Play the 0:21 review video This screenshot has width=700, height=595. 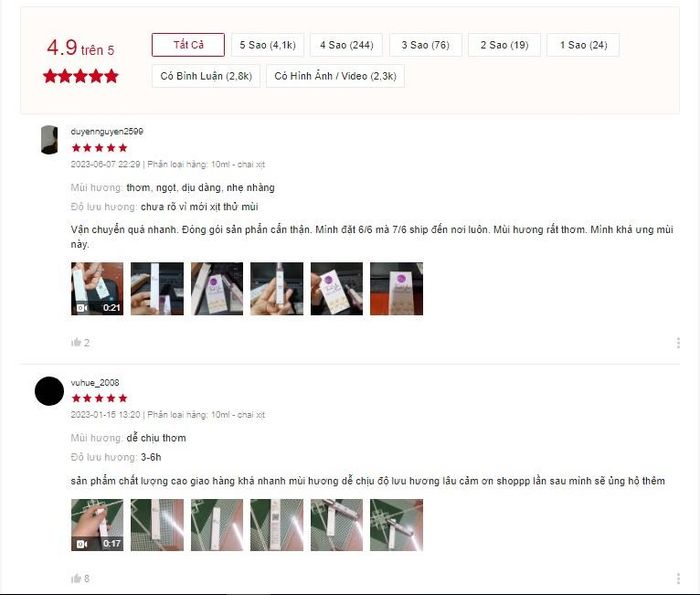coord(97,289)
